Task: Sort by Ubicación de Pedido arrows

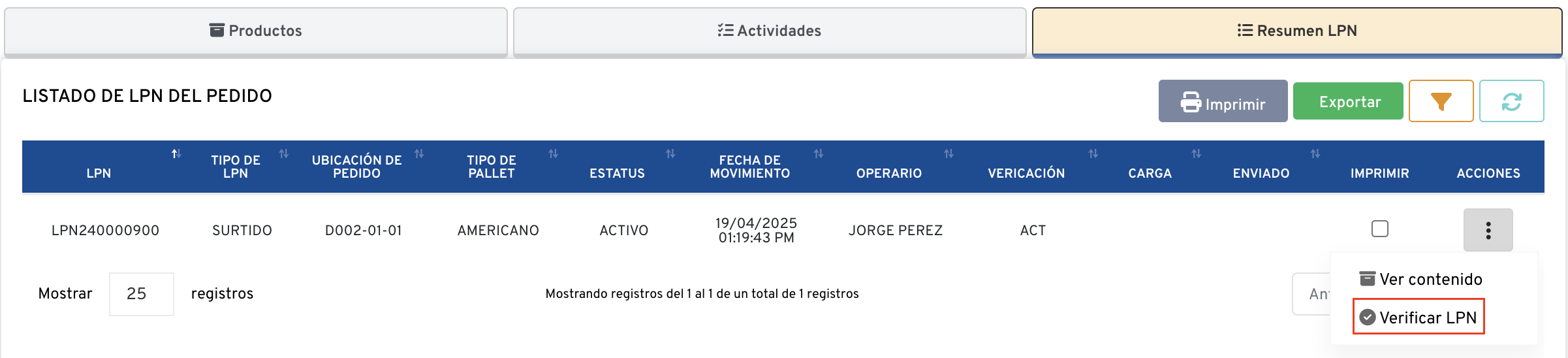Action: tap(419, 154)
